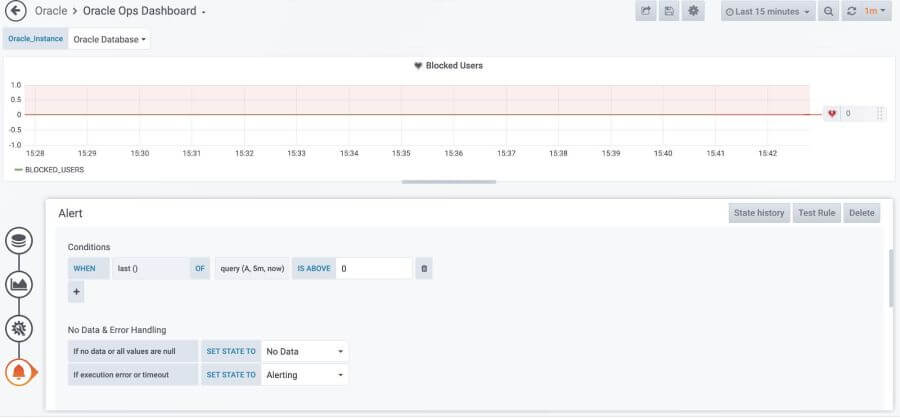
Task: Click the back arrow circle icon
Action: (x=15, y=11)
